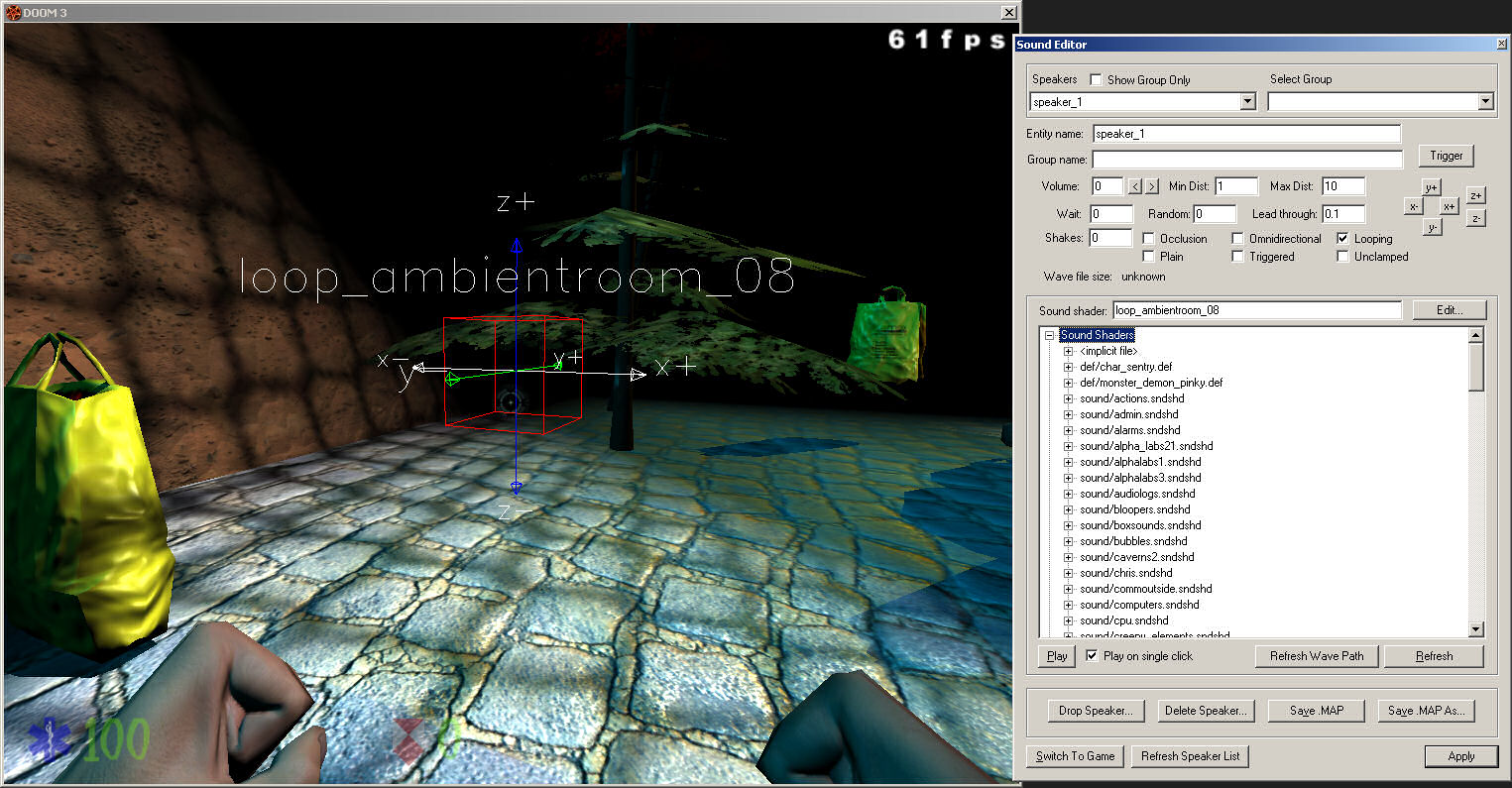1512x788 pixels.
Task: Nudge speaker with the y+ button
Action: [1431, 187]
